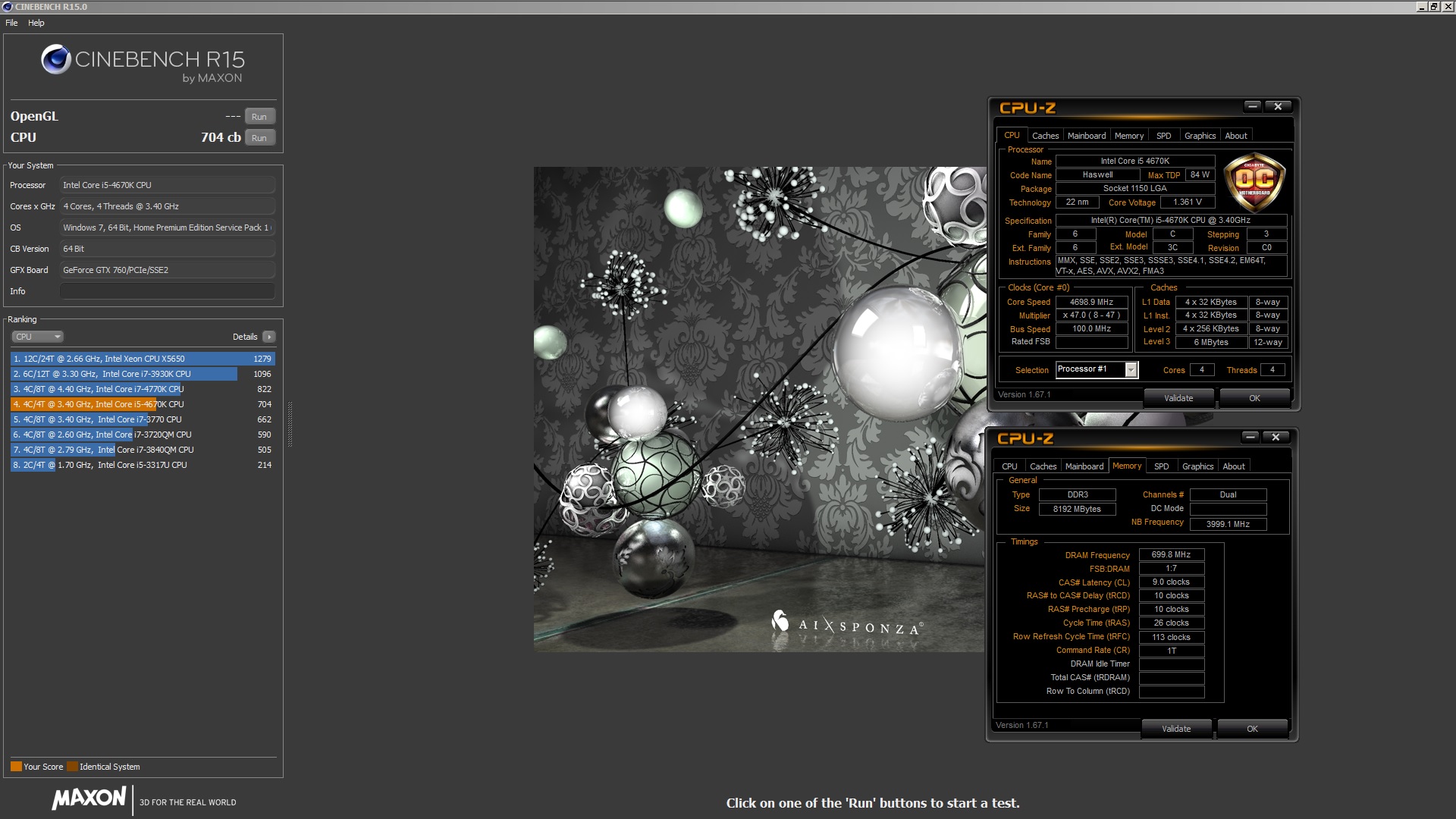Click the Your Score orange swatch
This screenshot has width=1456, height=819.
click(16, 767)
